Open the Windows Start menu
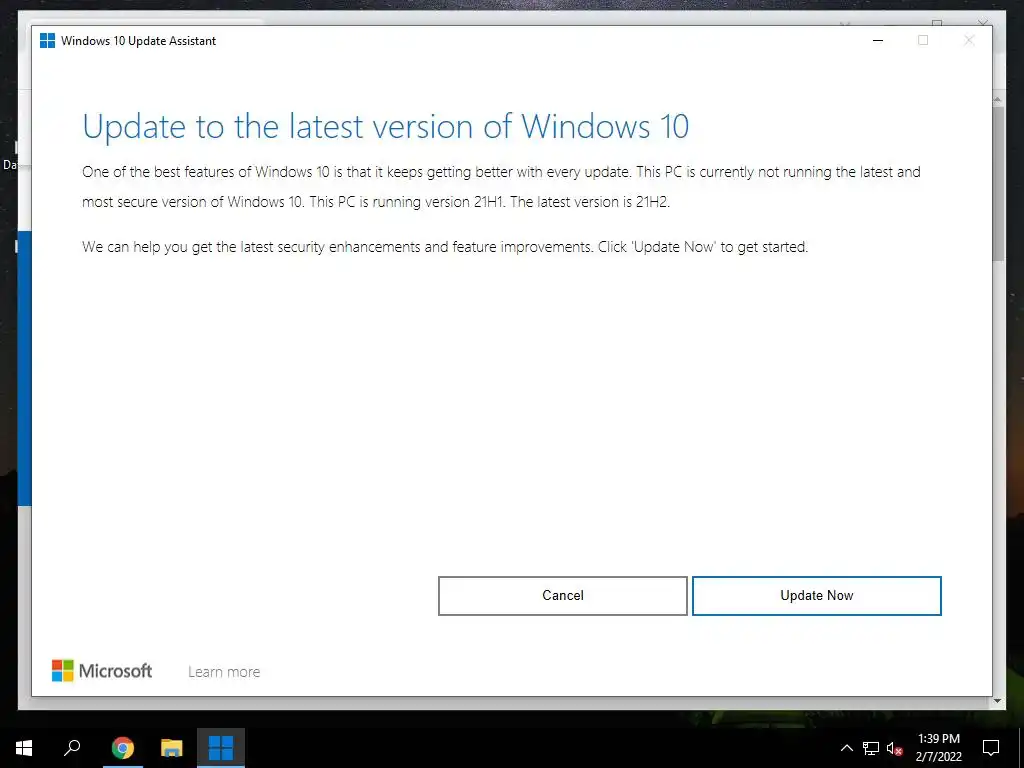1024x768 pixels. coord(24,748)
